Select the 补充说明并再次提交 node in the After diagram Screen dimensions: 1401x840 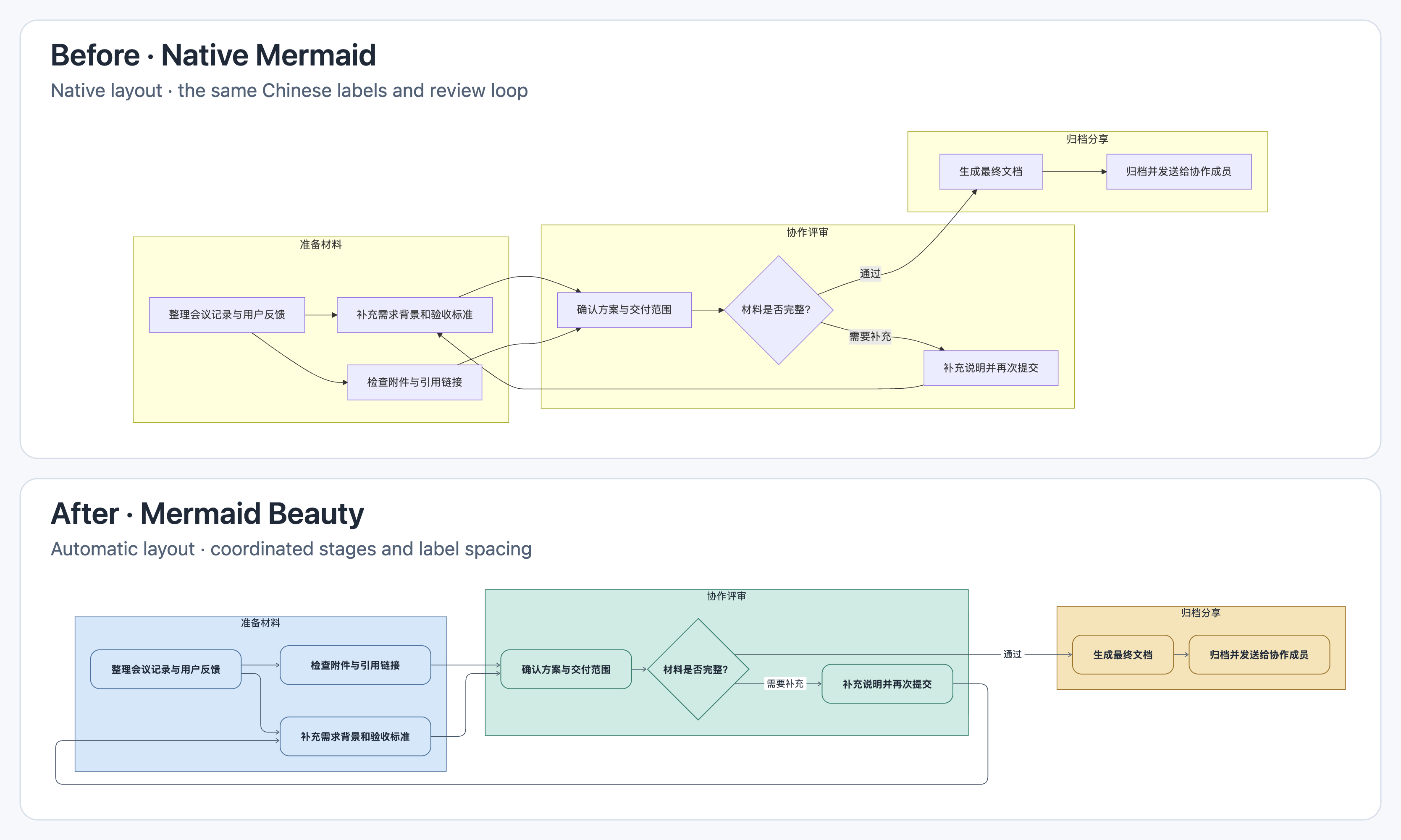point(887,684)
